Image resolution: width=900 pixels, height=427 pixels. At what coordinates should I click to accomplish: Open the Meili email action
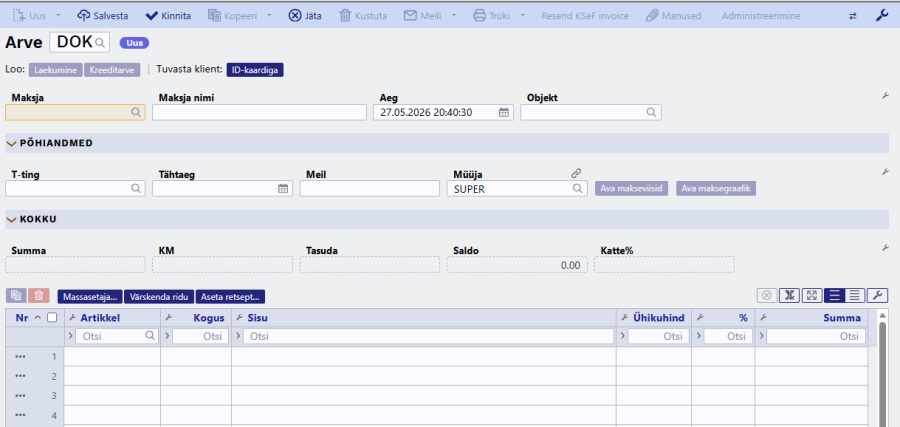[x=422, y=15]
